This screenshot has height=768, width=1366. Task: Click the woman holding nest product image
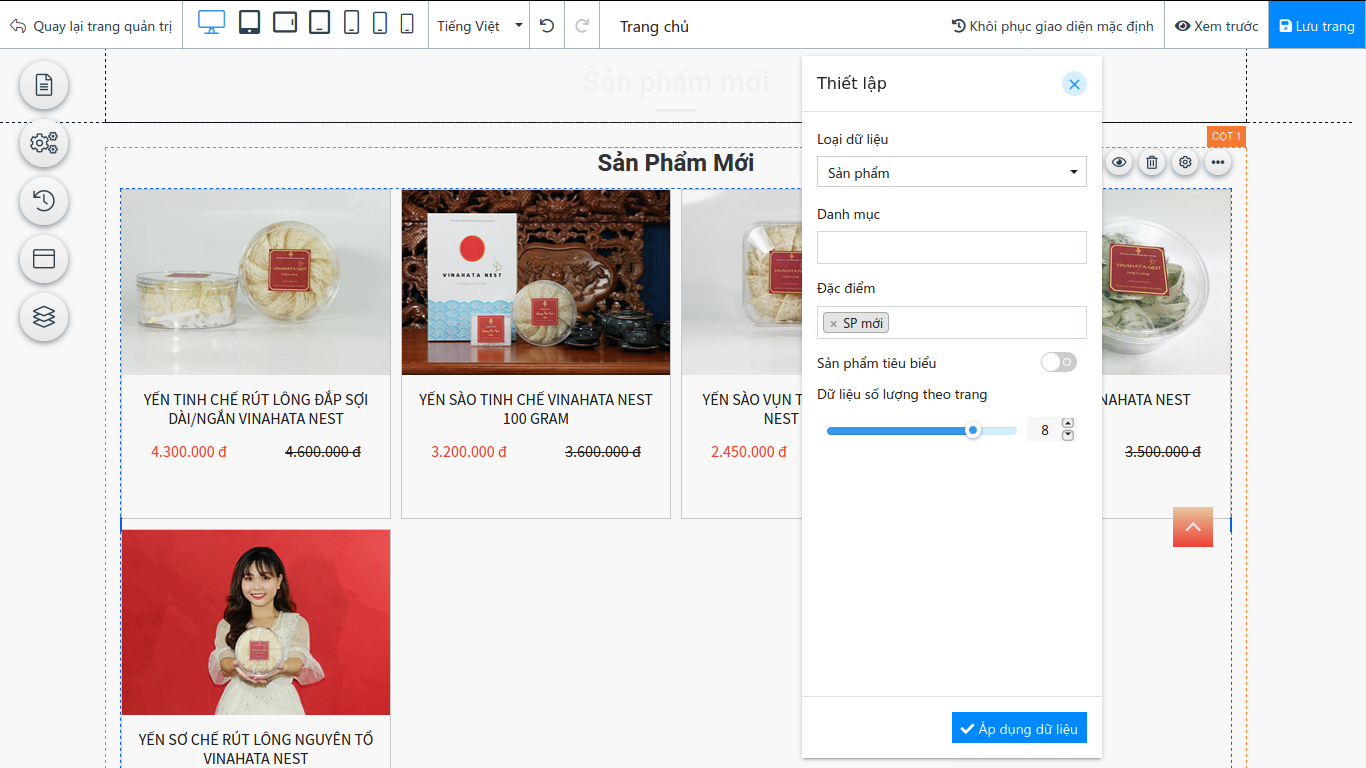pos(256,622)
